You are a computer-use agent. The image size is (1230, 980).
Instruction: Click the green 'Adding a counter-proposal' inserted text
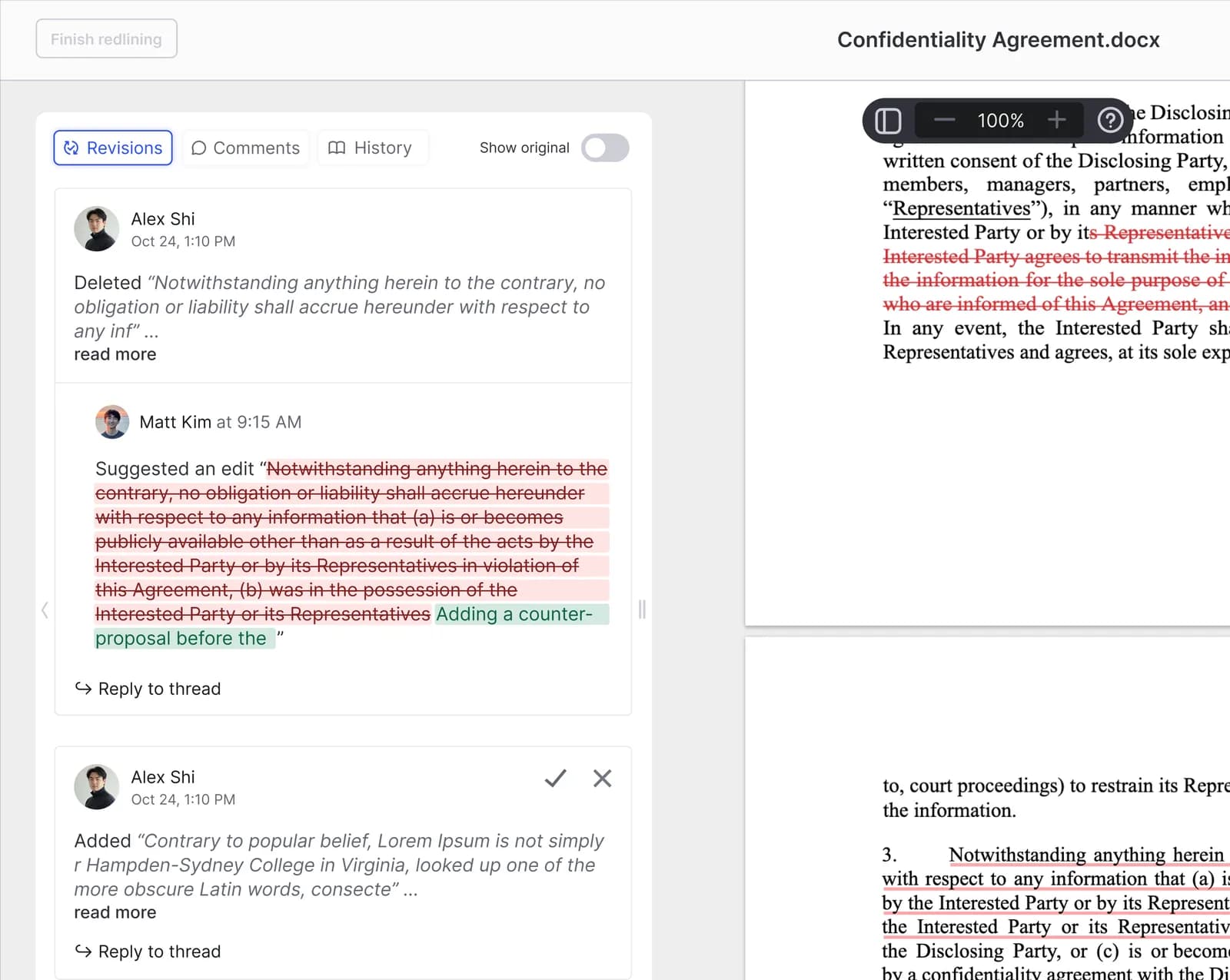point(352,626)
